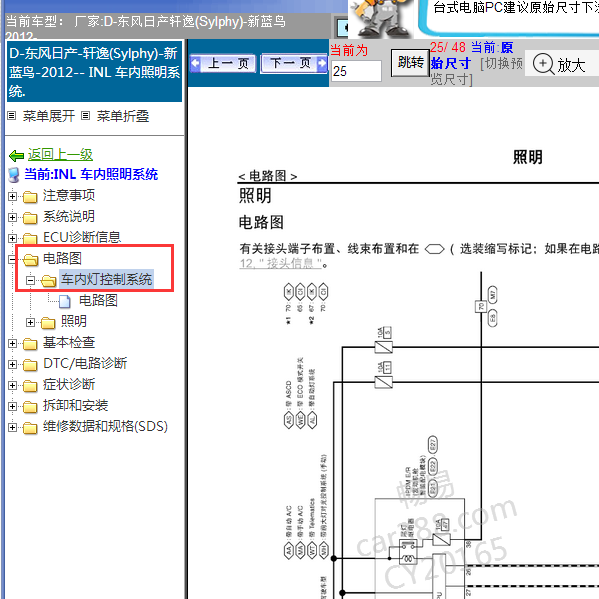Click the green back arrow icon
Screen dimensions: 599x599
[x=16, y=155]
